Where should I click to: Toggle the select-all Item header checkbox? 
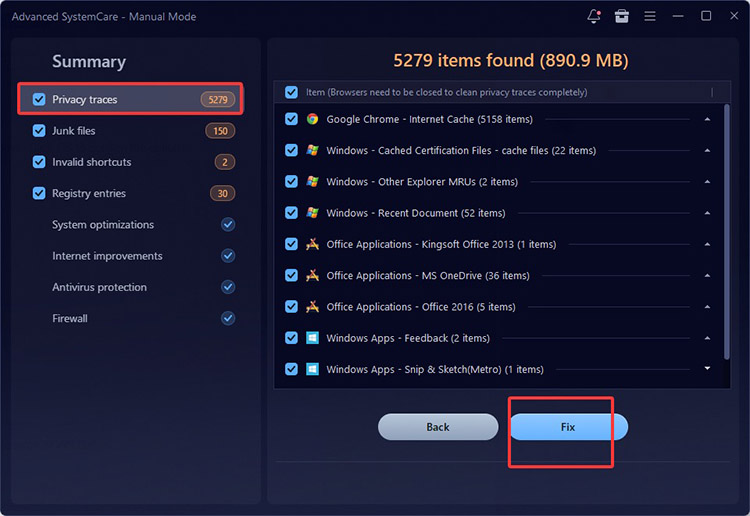coord(291,92)
